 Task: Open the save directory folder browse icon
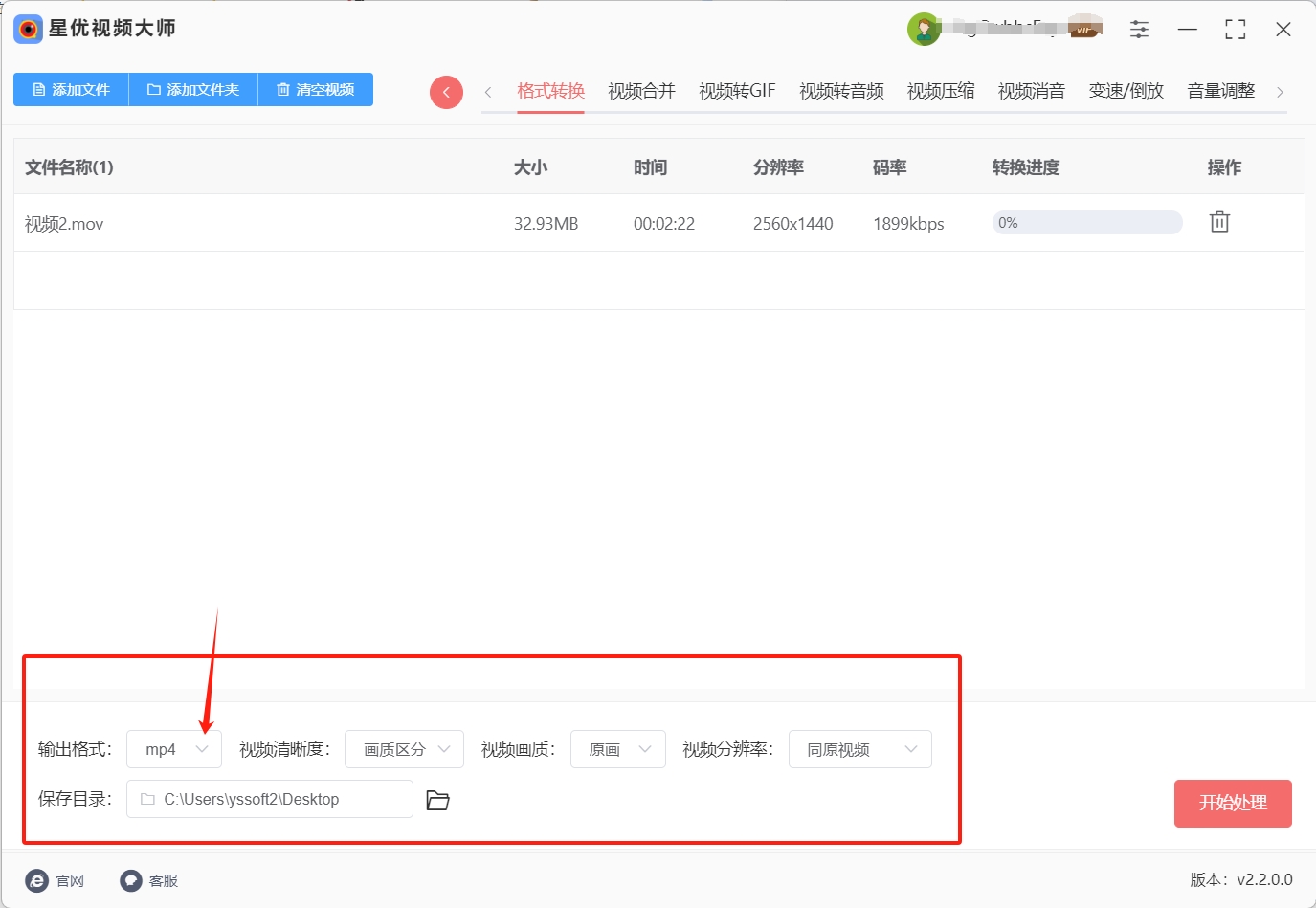(x=437, y=800)
